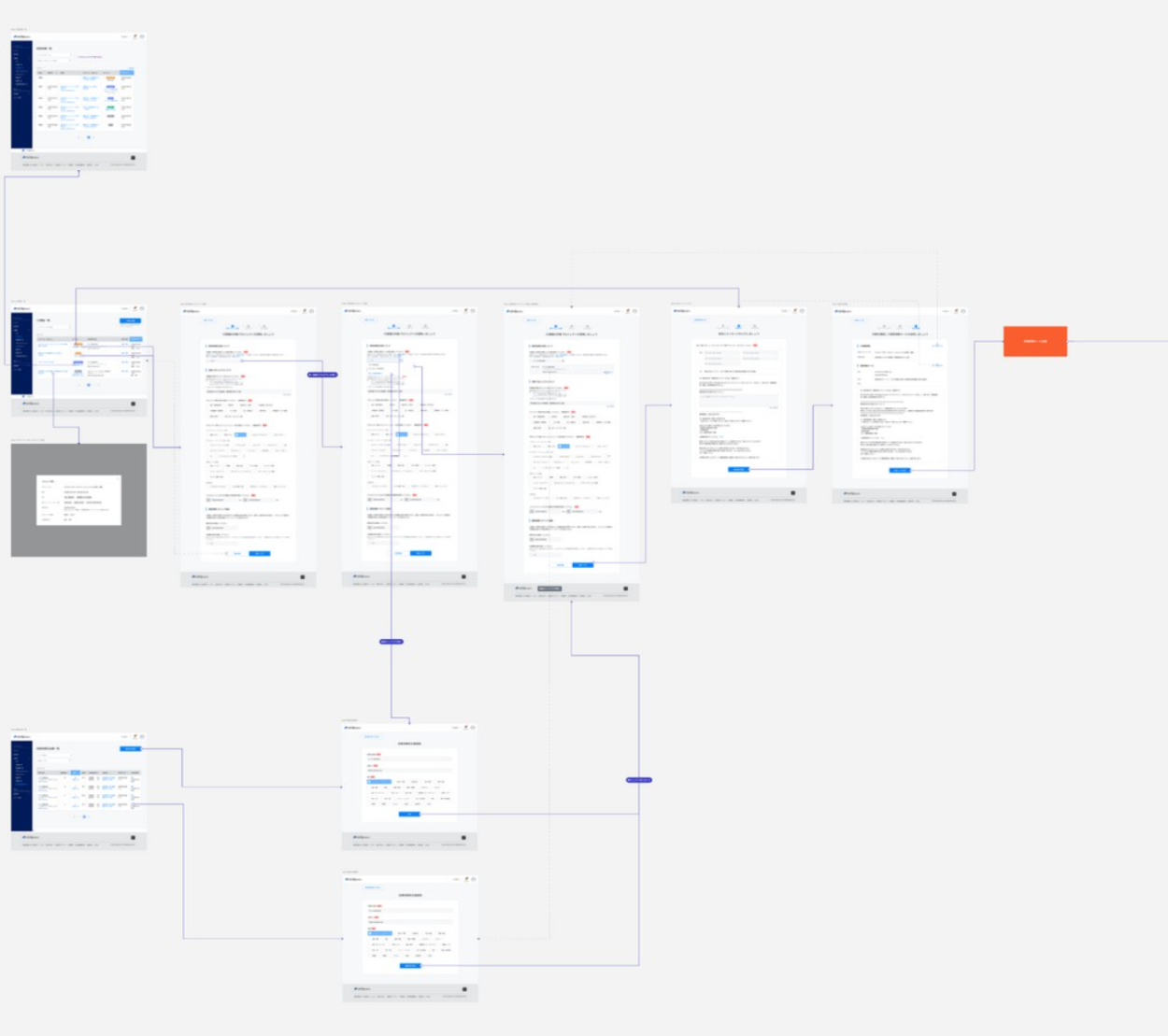Click the black square footer icon in topmost list frame
The width and height of the screenshot is (1168, 1036).
tap(133, 158)
